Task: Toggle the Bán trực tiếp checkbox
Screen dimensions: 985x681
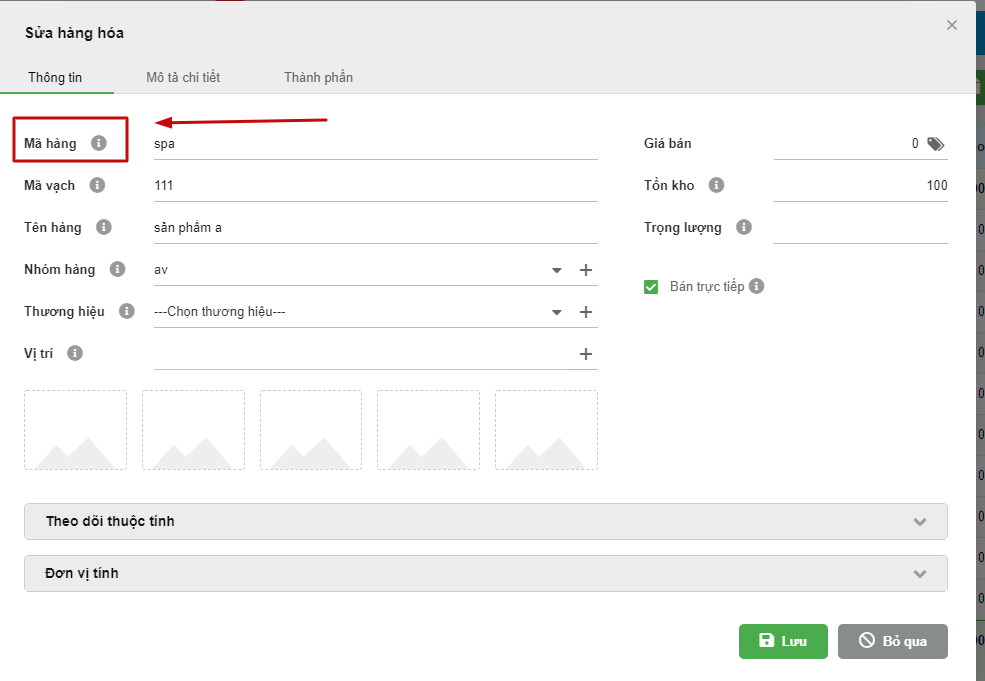Action: click(x=651, y=287)
